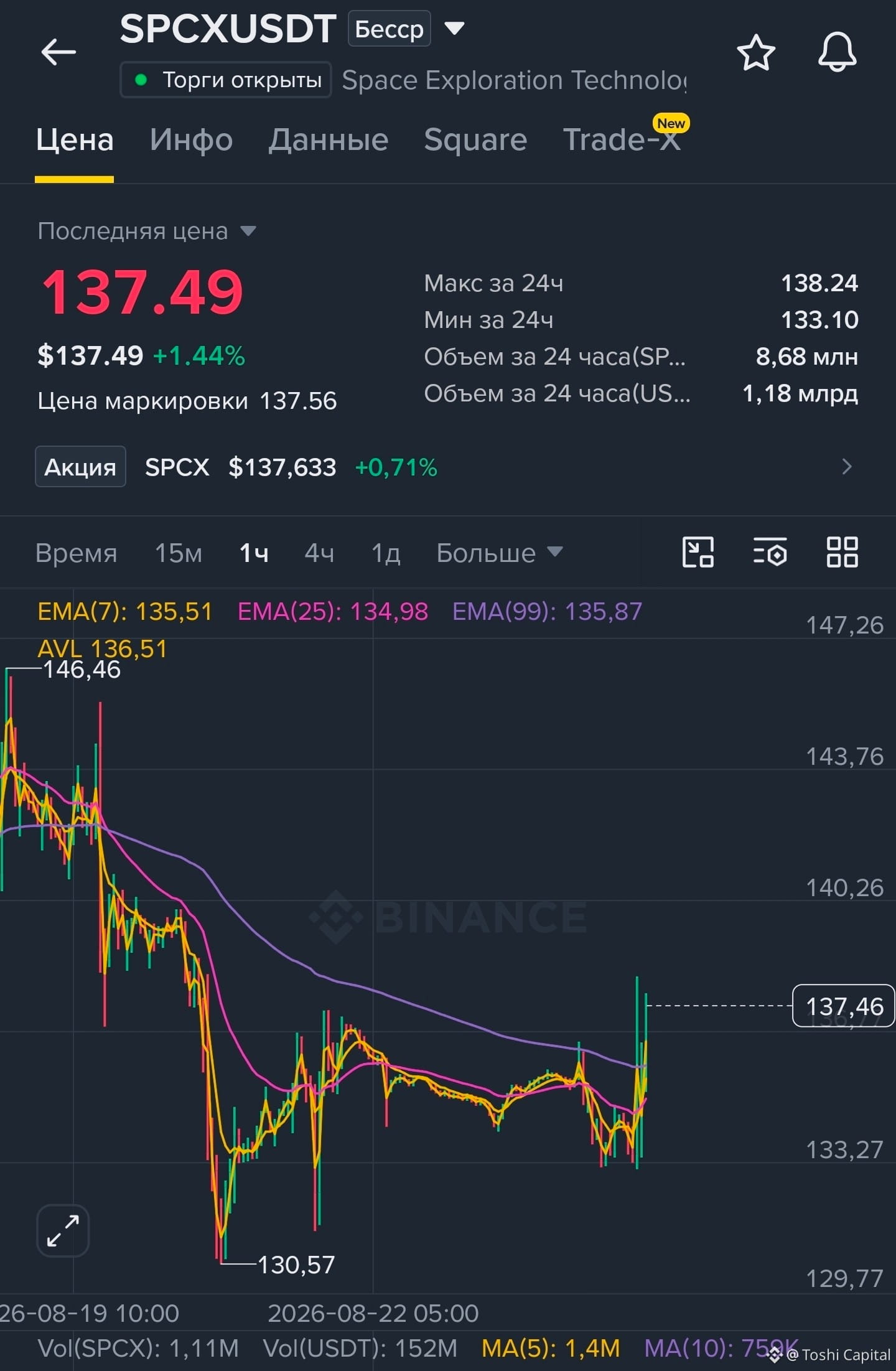The image size is (896, 1371).
Task: Tap the last price 137.49
Action: click(142, 291)
